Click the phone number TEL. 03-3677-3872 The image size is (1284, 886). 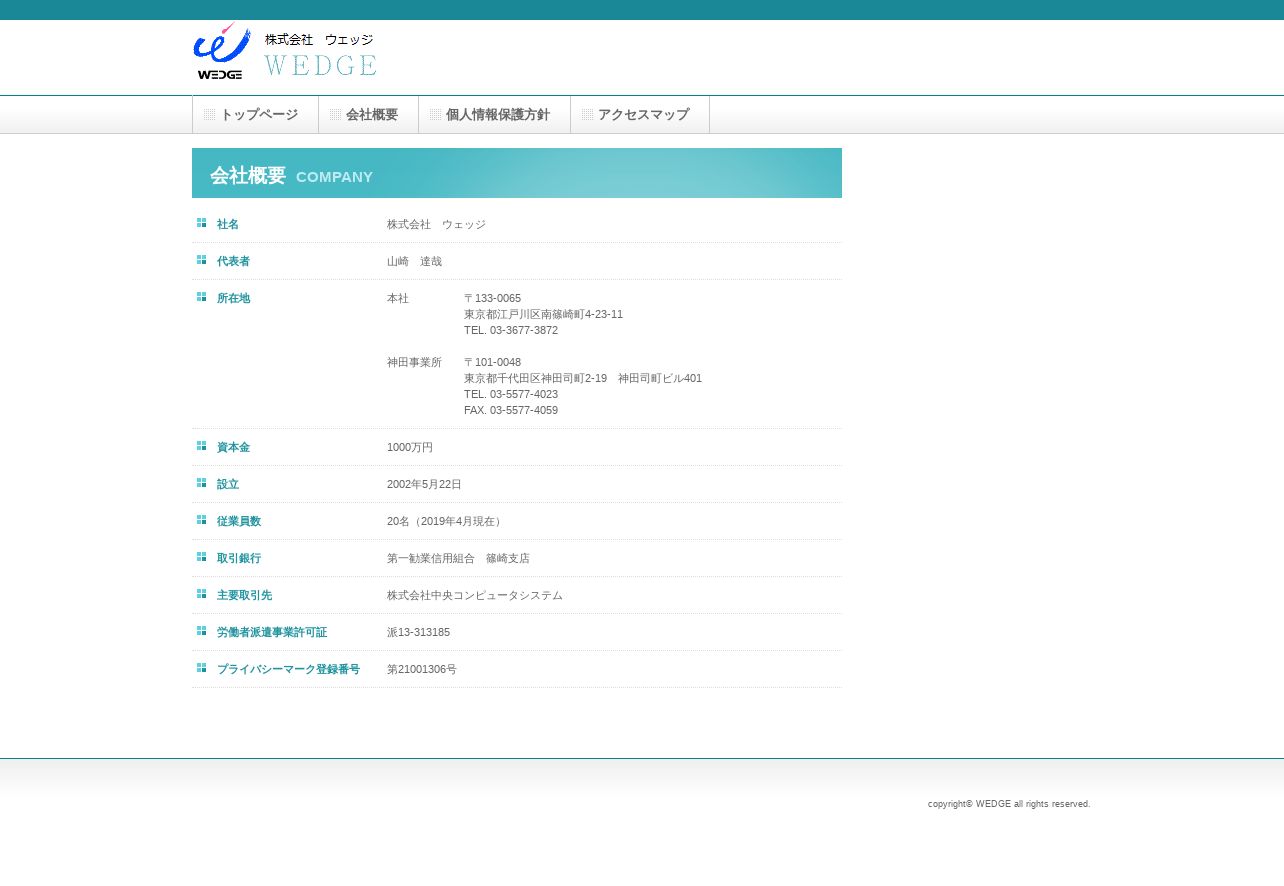tap(511, 330)
